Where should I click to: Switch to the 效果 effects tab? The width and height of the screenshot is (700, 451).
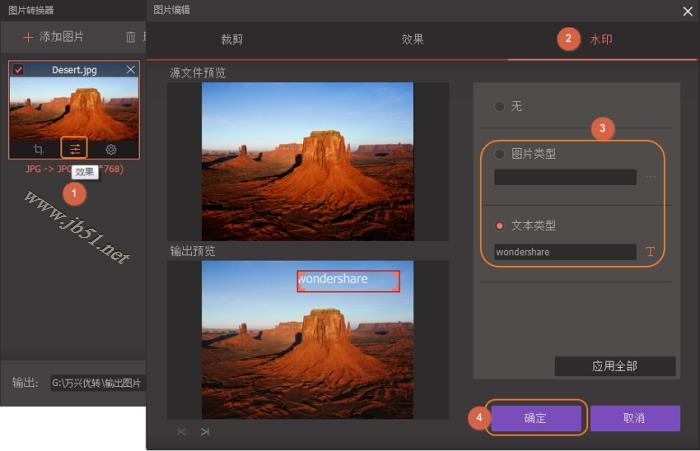(412, 40)
